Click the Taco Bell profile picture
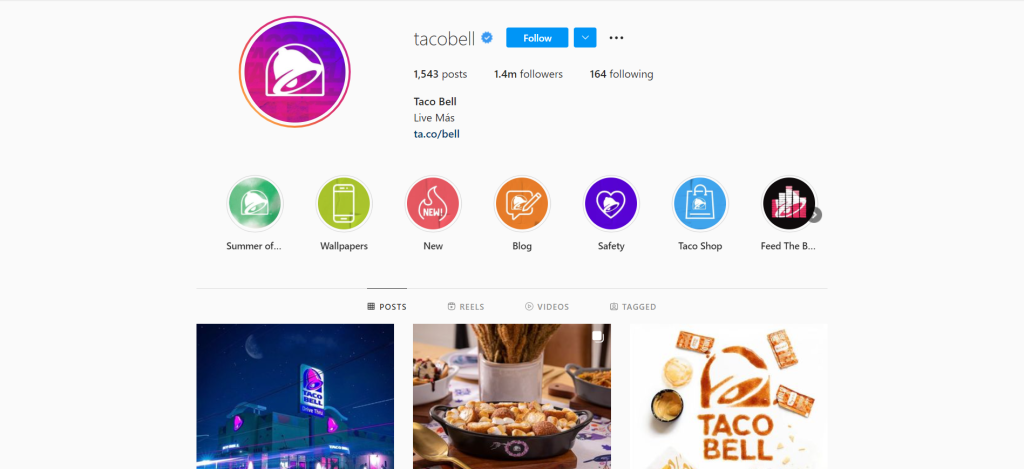Screen dimensions: 1024x469 pyautogui.click(x=295, y=72)
